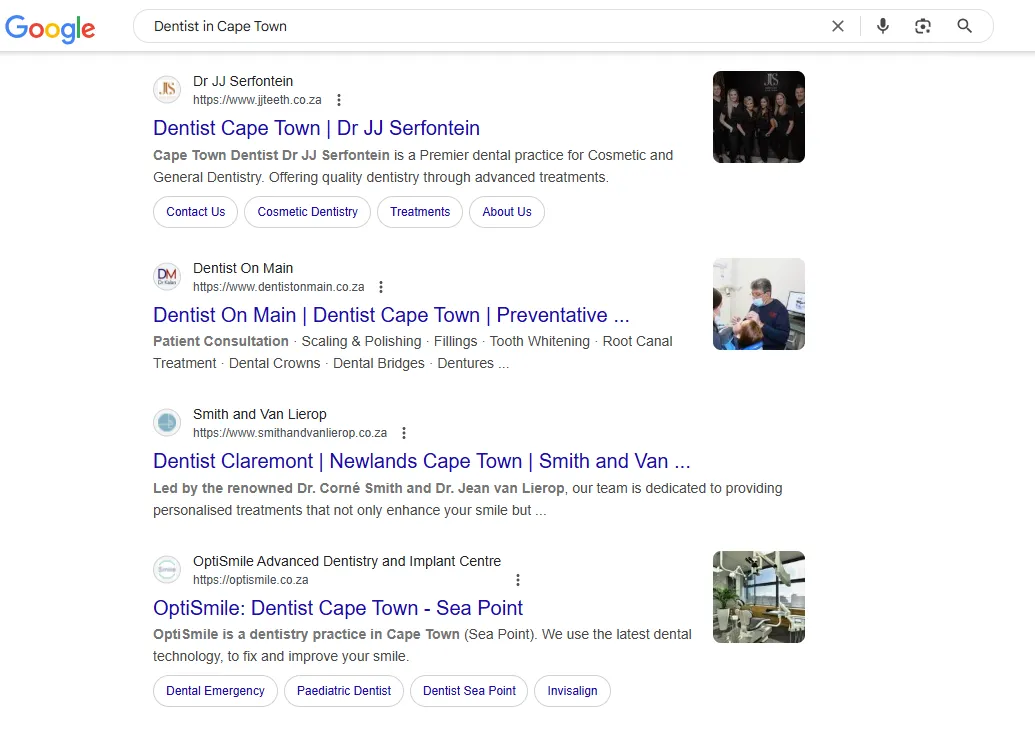Open Dentist Cape Town | Dr JJ Serfontein result
Viewport: 1035px width, 732px height.
tap(316, 128)
